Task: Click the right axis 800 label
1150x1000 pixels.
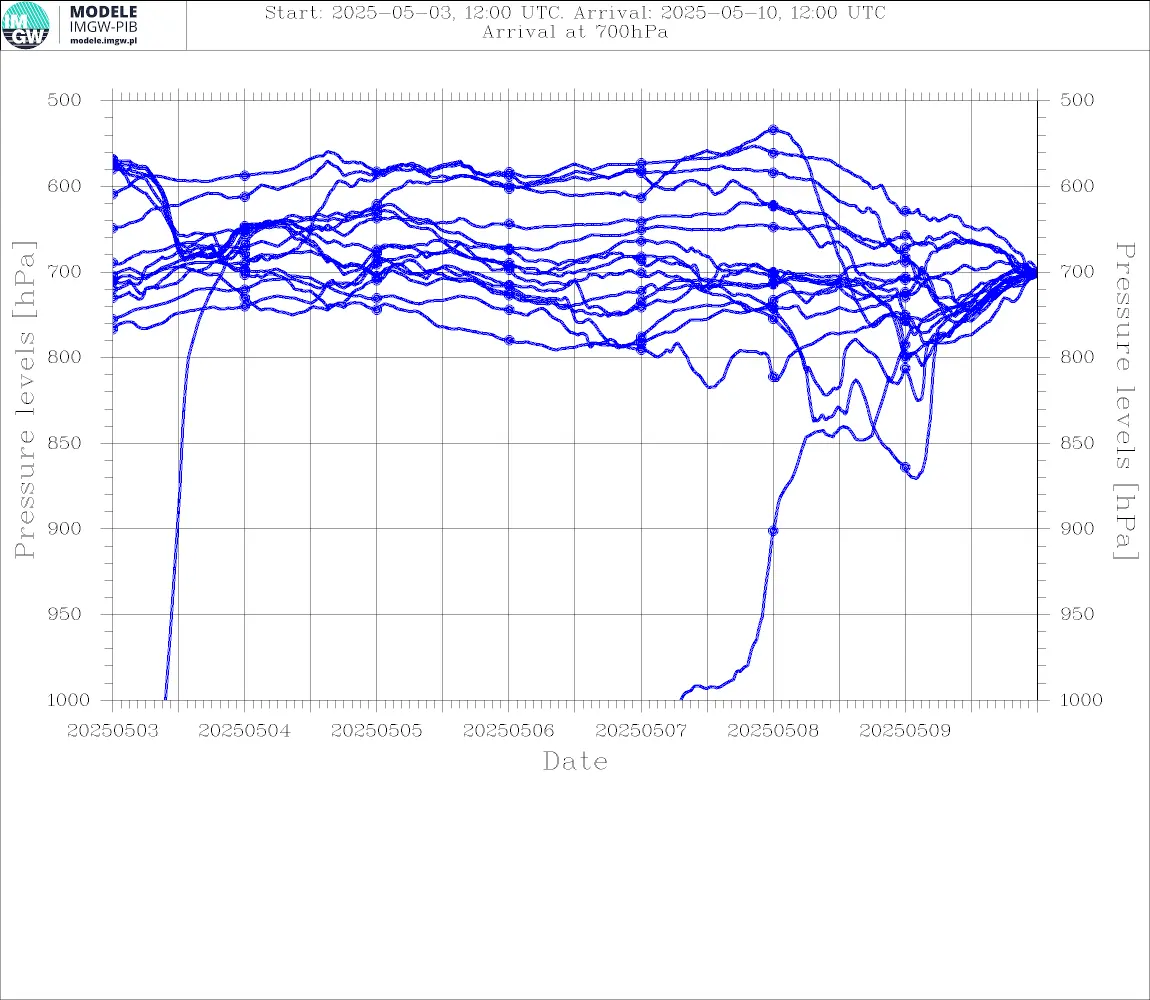Action: 1077,357
